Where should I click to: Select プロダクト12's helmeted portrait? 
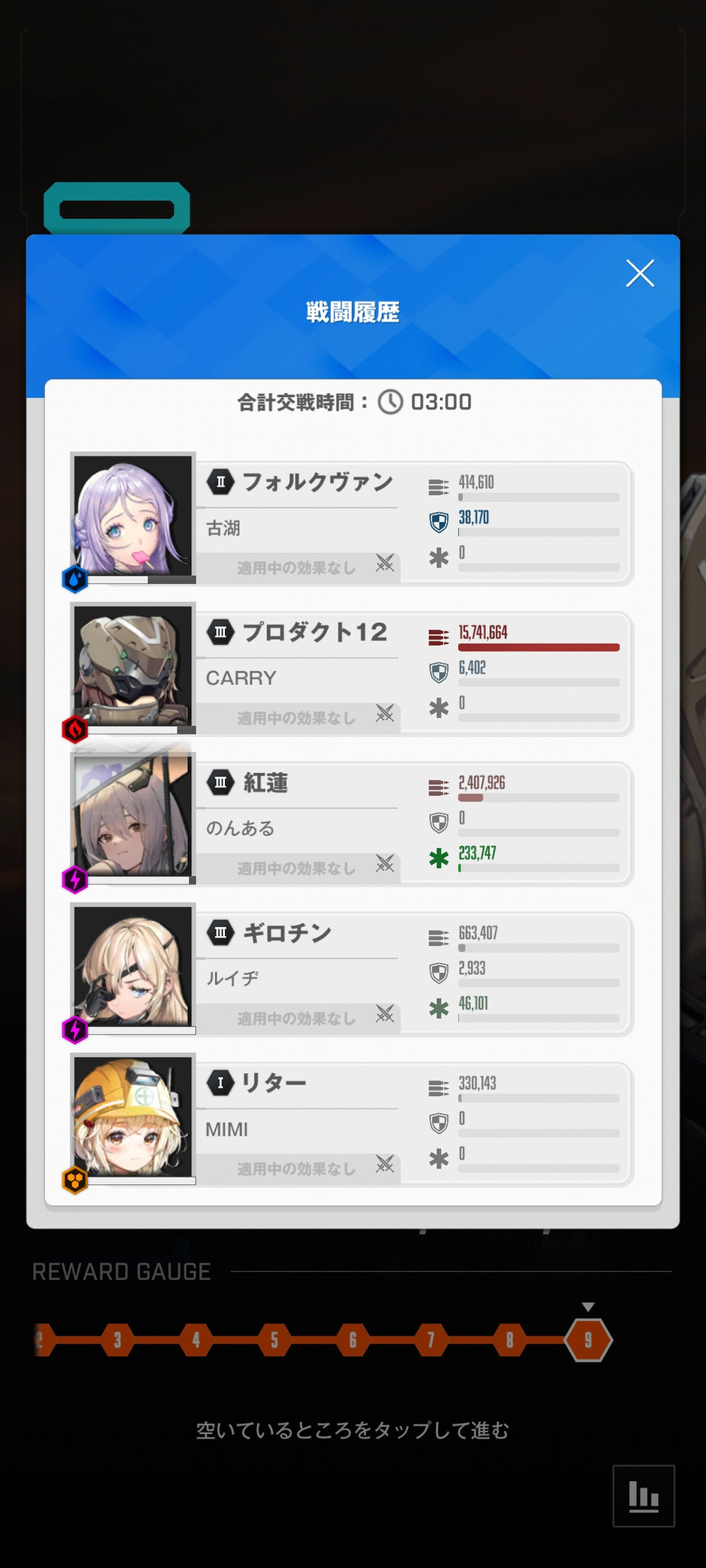pyautogui.click(x=133, y=666)
